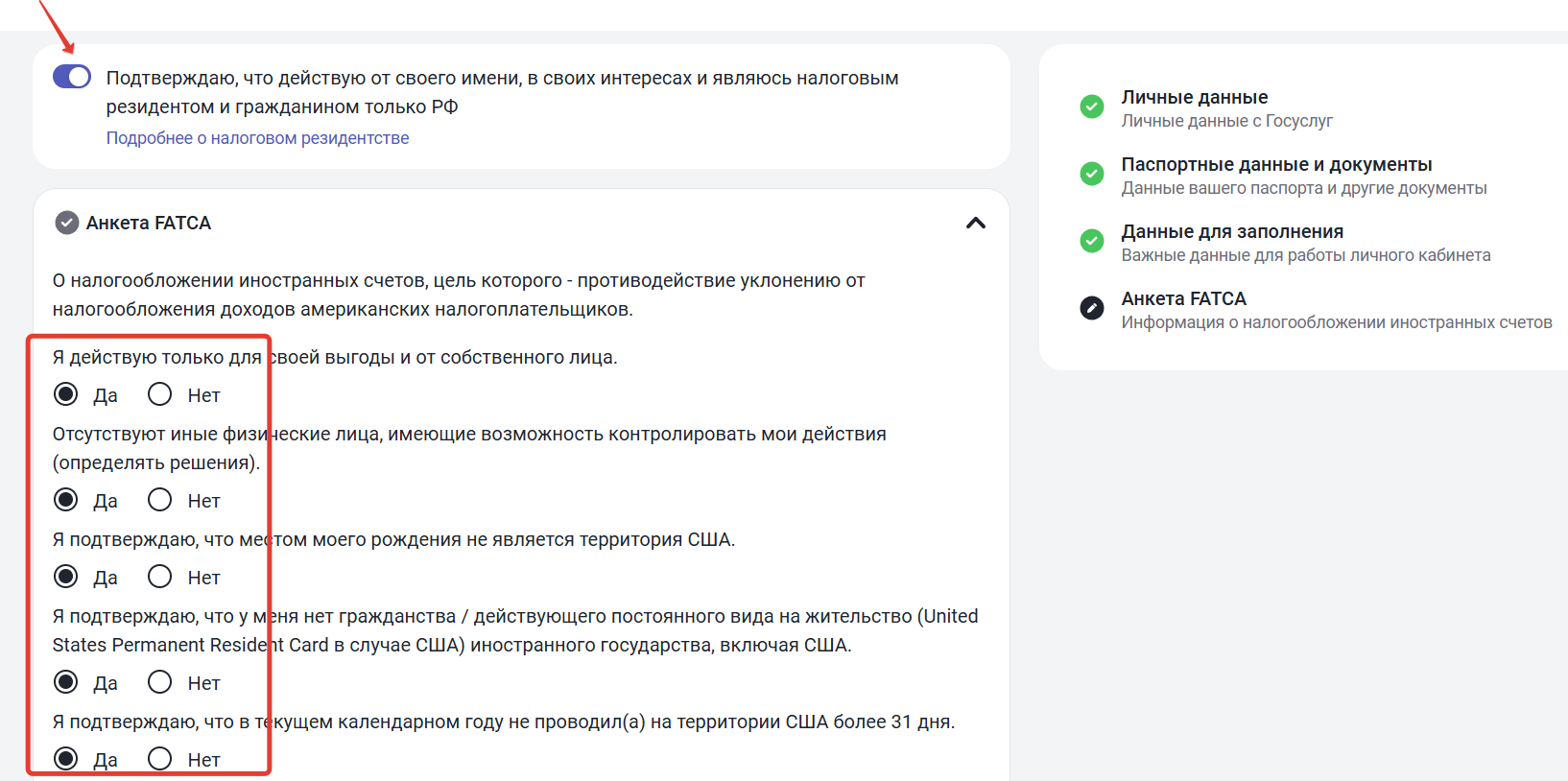Pick 'Нет' for birthplace not USA
The width and height of the screenshot is (1568, 781).
tap(160, 577)
